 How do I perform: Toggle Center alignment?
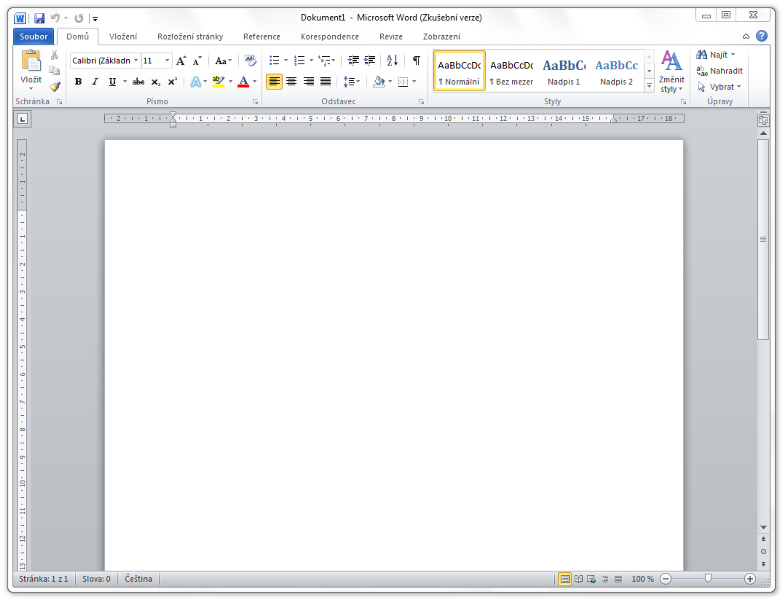(x=292, y=81)
